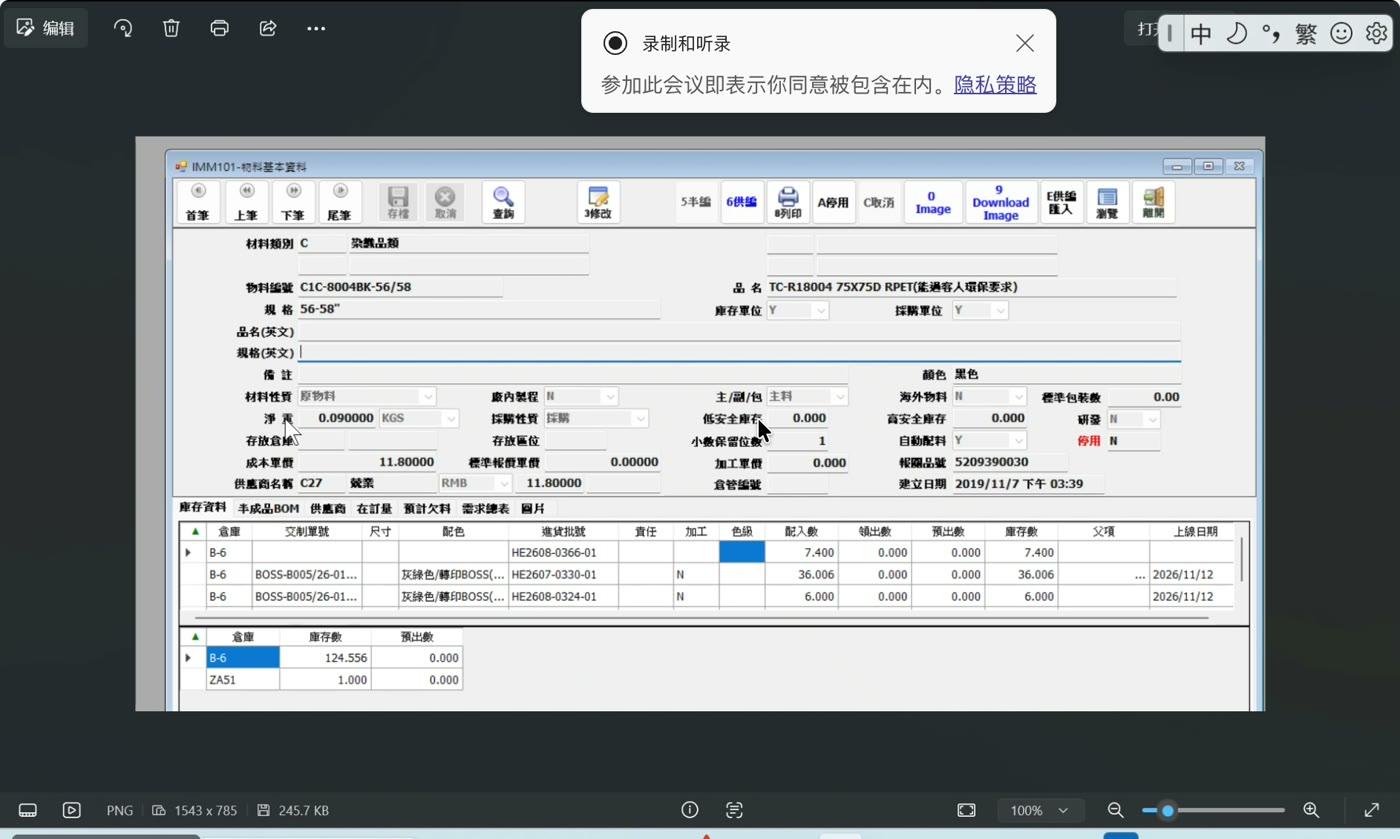The height and width of the screenshot is (839, 1400).
Task: Click the 6供編 button
Action: pyautogui.click(x=741, y=202)
